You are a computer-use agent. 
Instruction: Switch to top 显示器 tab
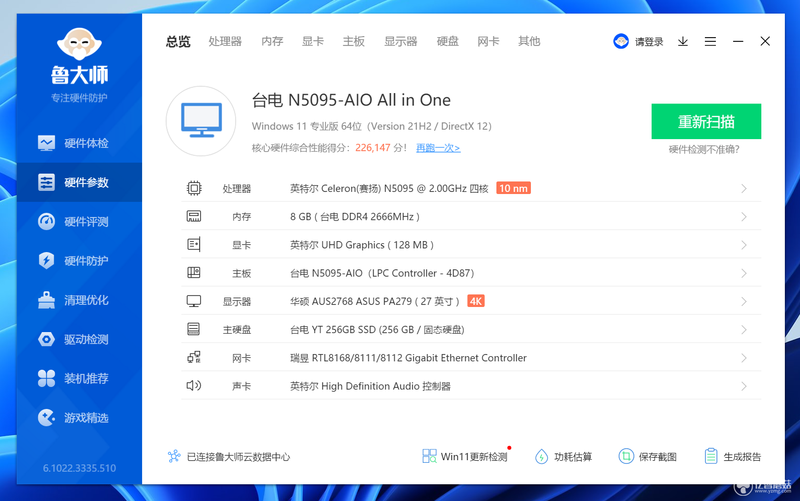pyautogui.click(x=401, y=41)
